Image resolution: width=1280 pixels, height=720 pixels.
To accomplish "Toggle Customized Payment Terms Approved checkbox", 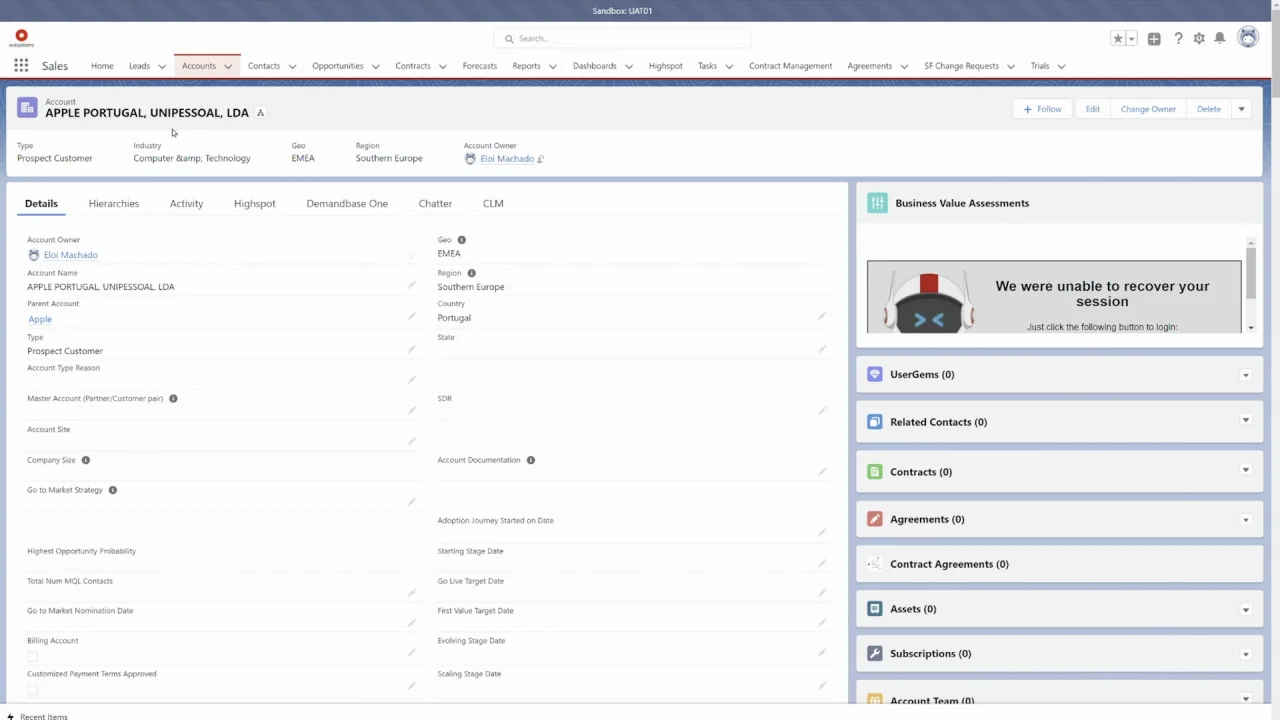I will 32,690.
